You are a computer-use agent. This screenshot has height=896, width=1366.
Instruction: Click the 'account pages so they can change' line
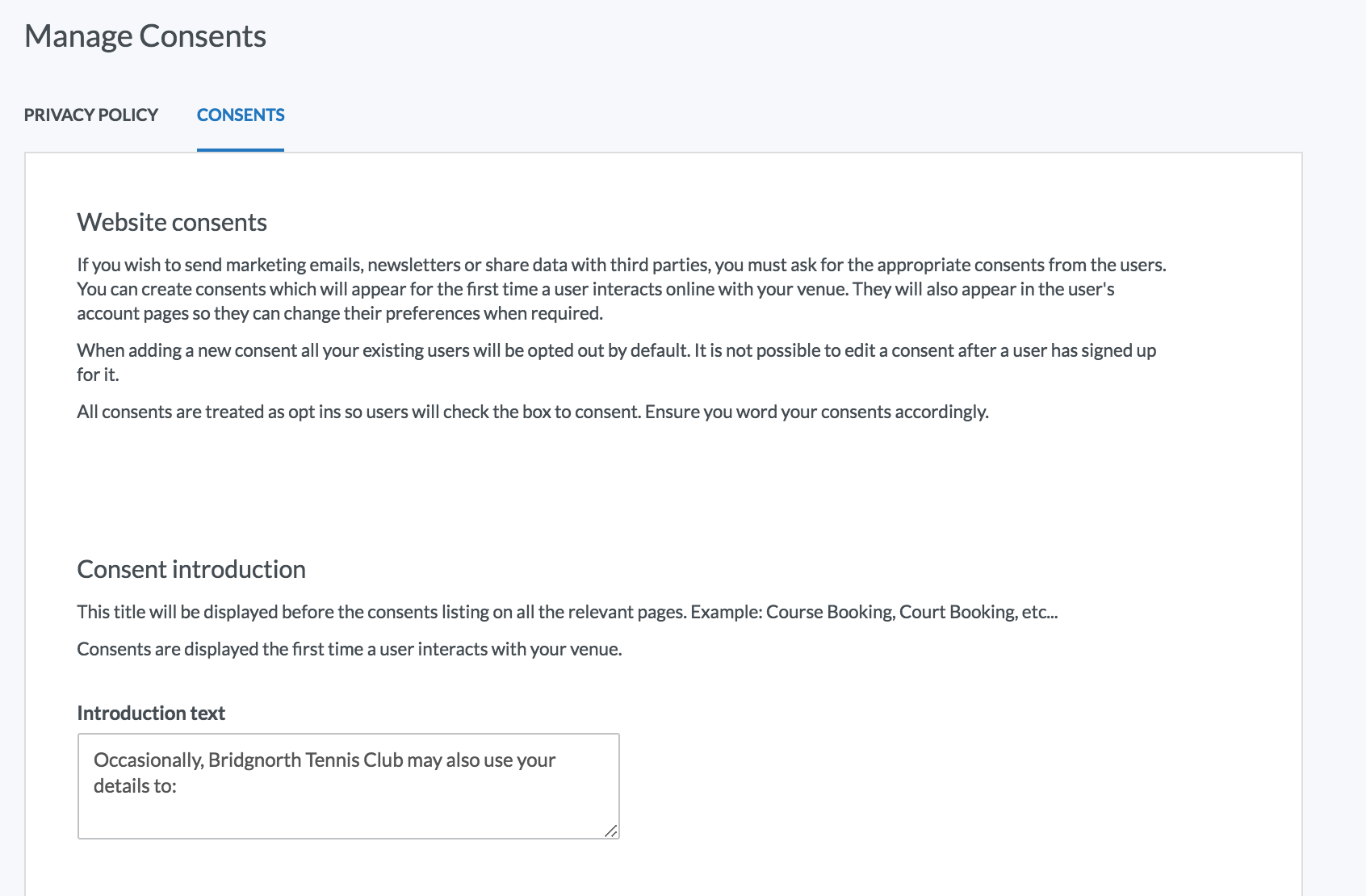[340, 313]
